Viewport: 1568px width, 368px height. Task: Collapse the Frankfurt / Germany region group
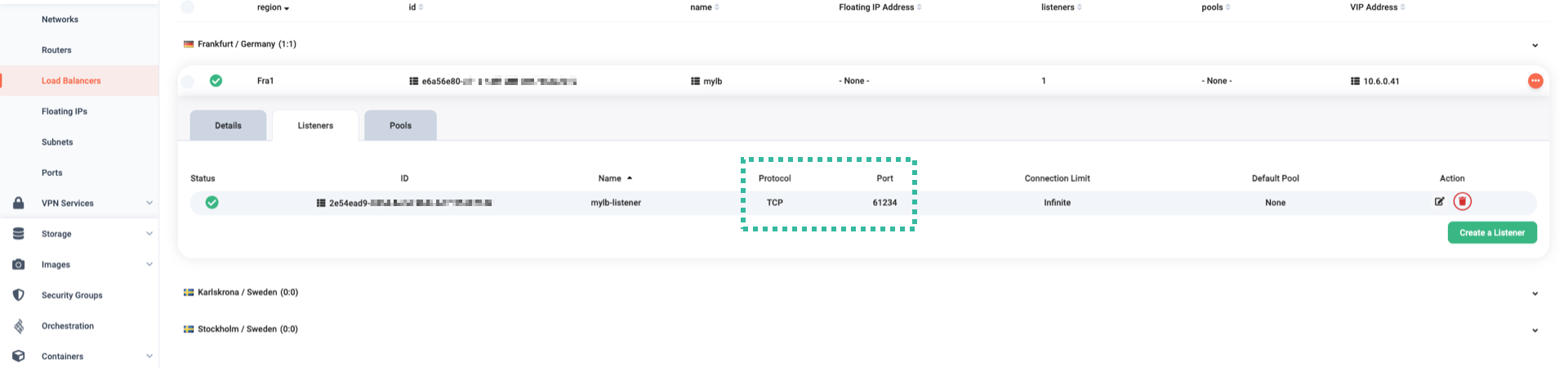(1535, 45)
